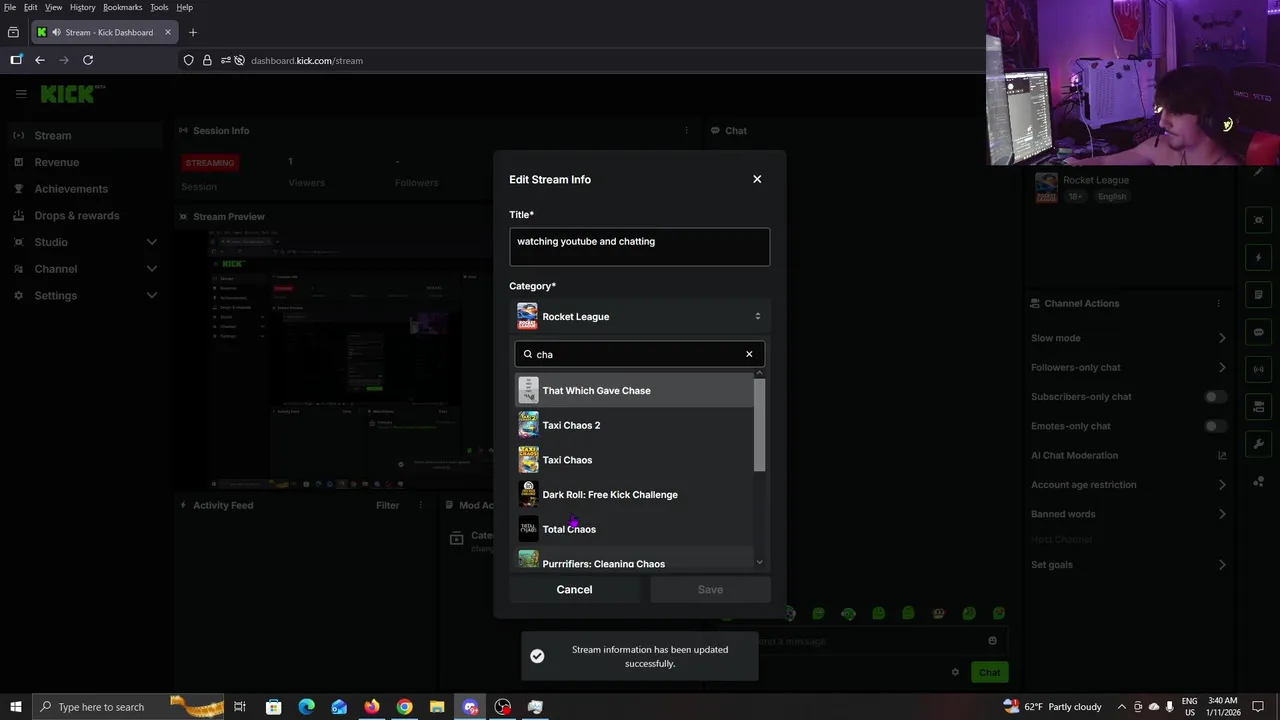Image resolution: width=1280 pixels, height=720 pixels.
Task: Open Task View on the taskbar
Action: pos(240,707)
